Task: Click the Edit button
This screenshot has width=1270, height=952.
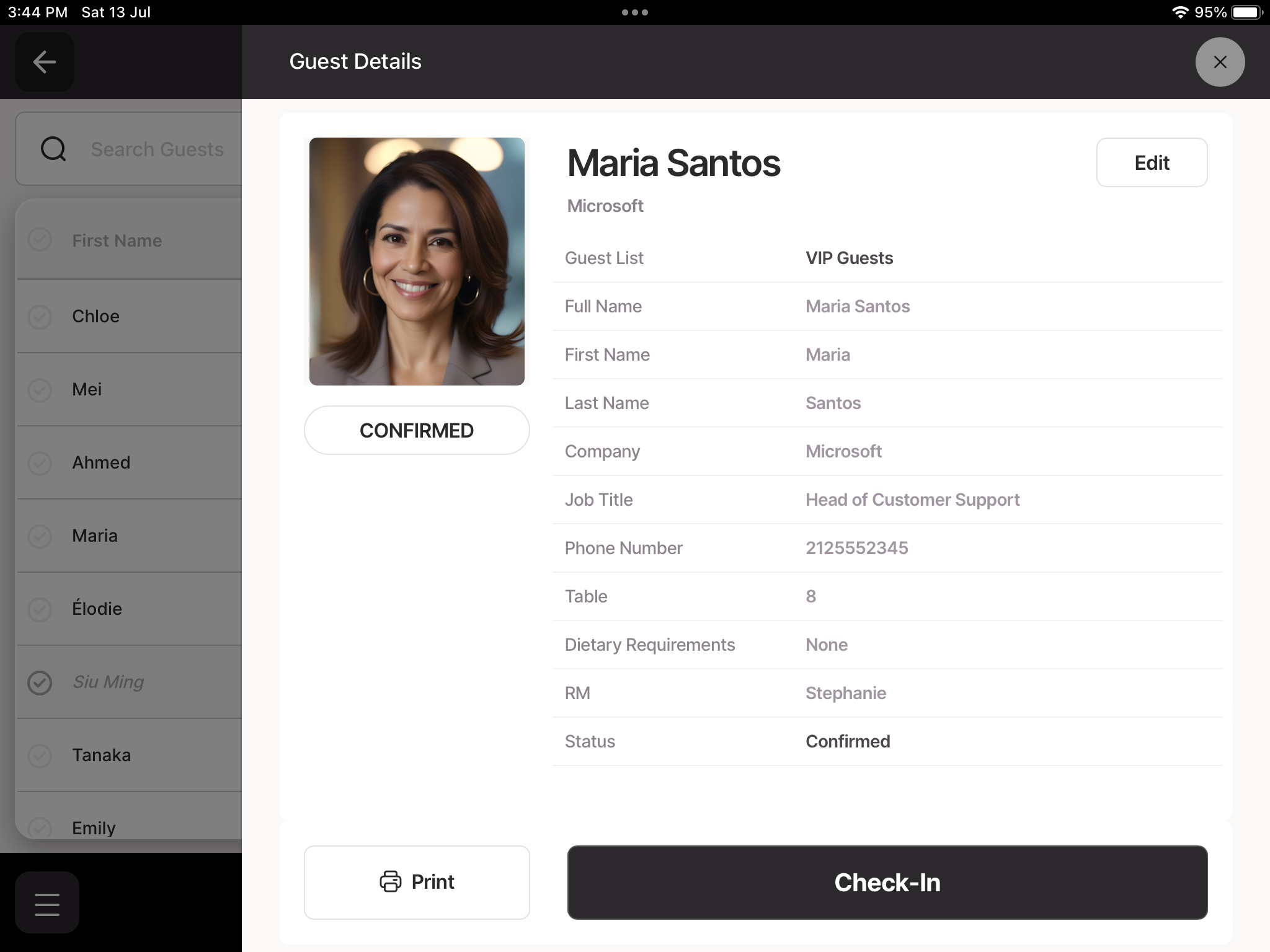Action: coord(1151,163)
